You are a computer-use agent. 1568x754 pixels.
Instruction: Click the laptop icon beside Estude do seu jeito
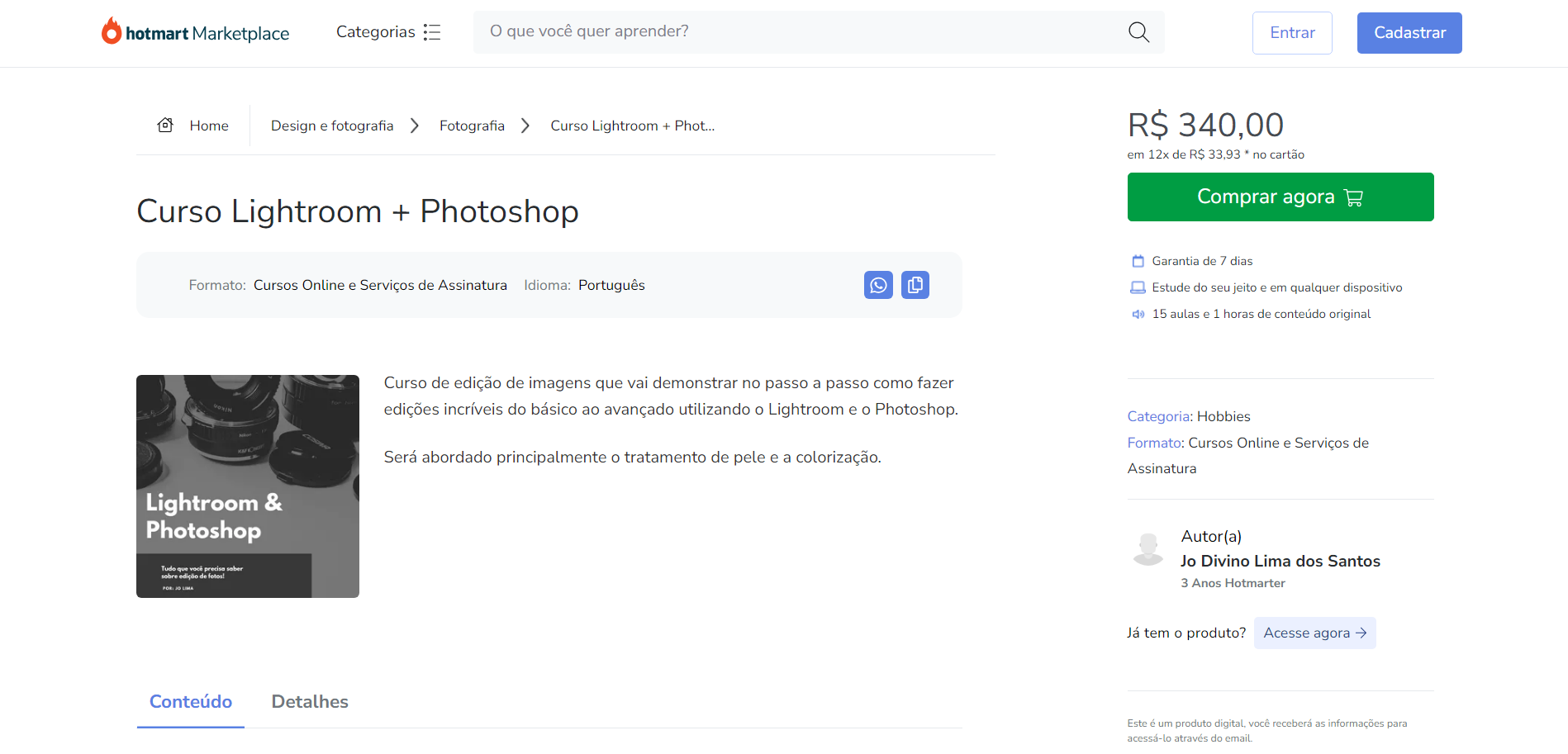(x=1138, y=287)
